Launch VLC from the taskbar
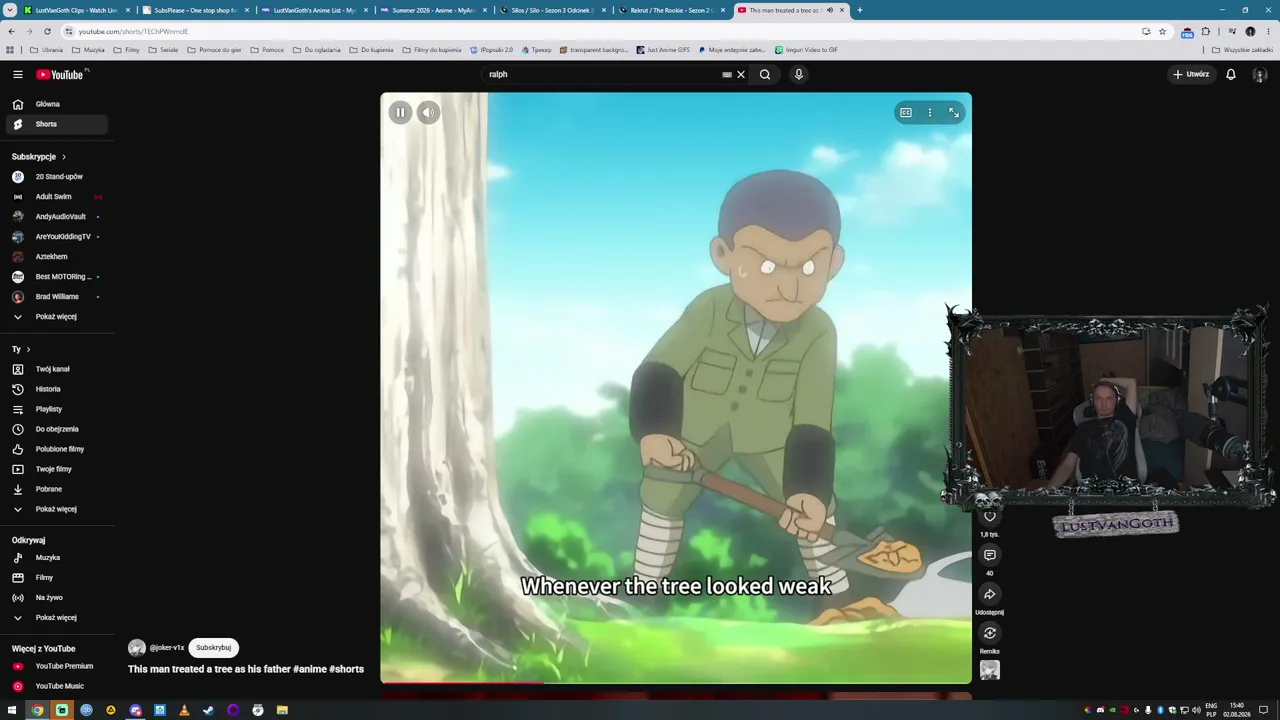The width and height of the screenshot is (1280, 720). click(184, 710)
